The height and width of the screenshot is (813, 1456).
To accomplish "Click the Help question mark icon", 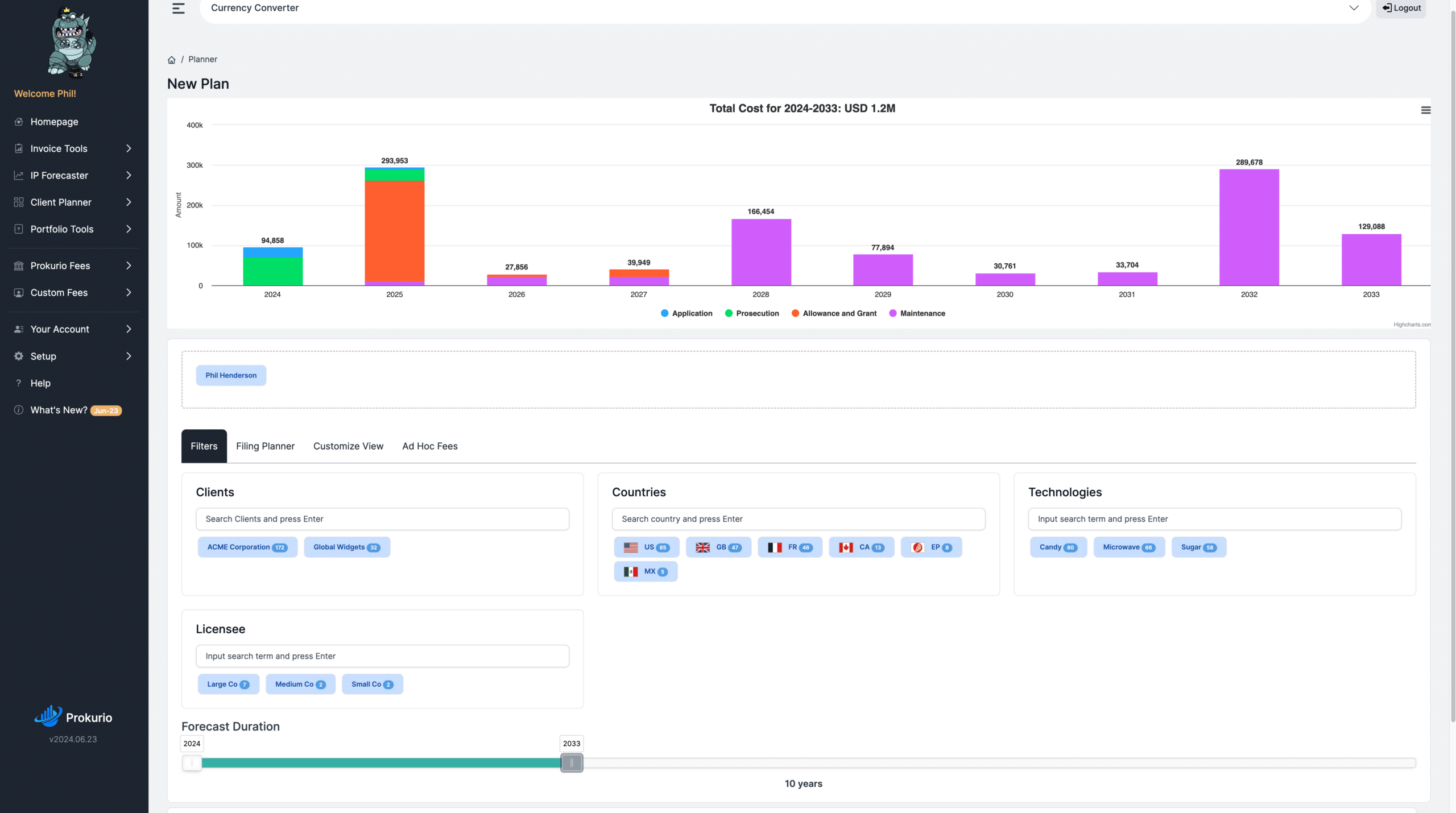I will [x=19, y=383].
